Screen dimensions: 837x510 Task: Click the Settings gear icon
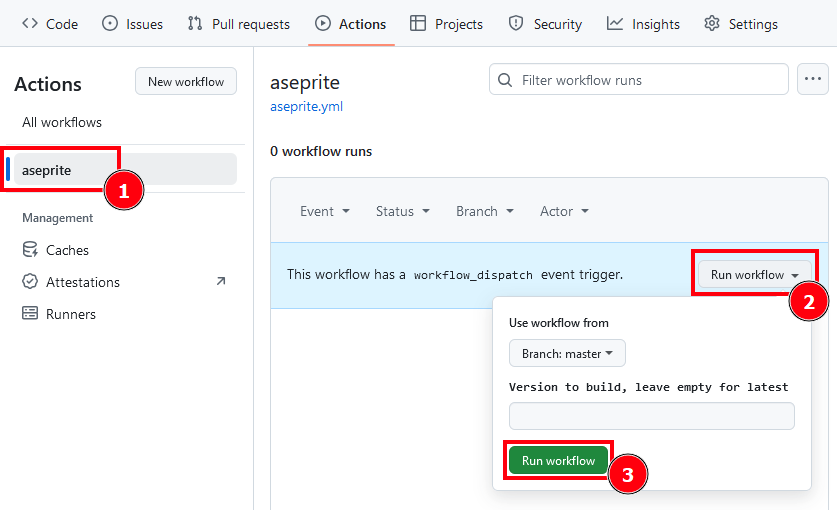click(x=712, y=23)
